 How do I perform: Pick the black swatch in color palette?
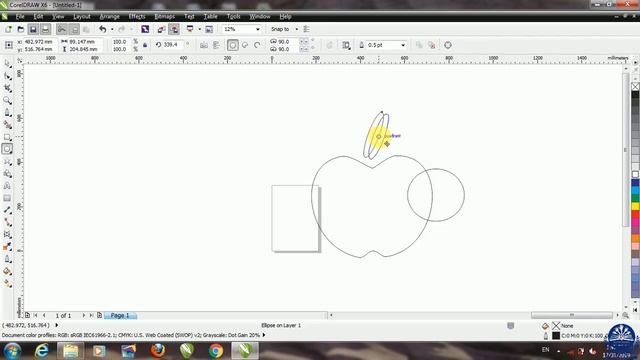[636, 94]
